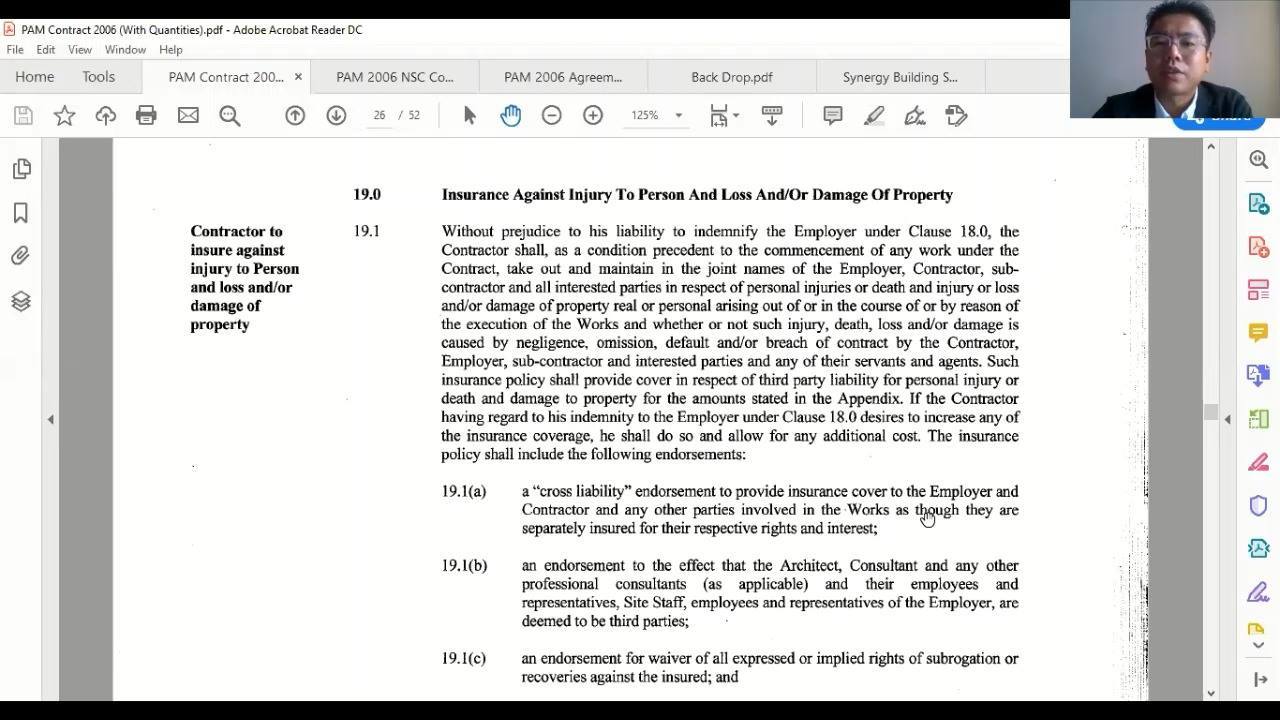Viewport: 1280px width, 720px height.
Task: Expand the left navigation pane arrow
Action: click(50, 419)
